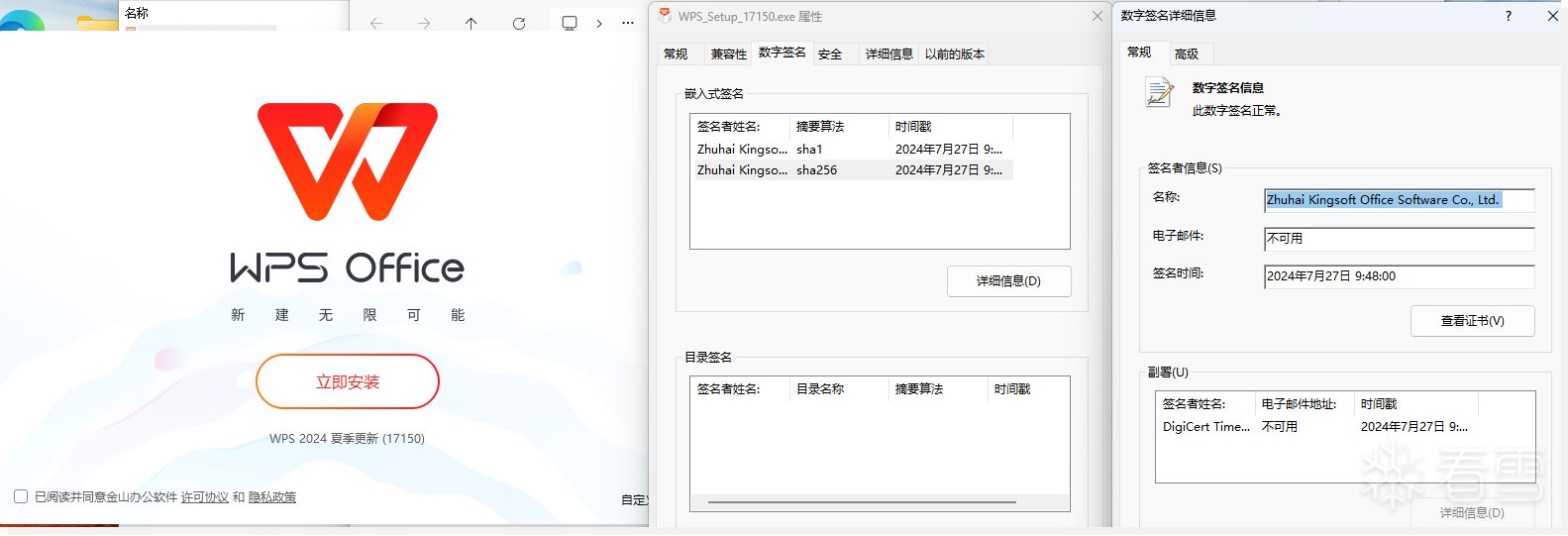Switch to the 高级 tab
Screen dimensions: 1568x536
coord(1187,54)
